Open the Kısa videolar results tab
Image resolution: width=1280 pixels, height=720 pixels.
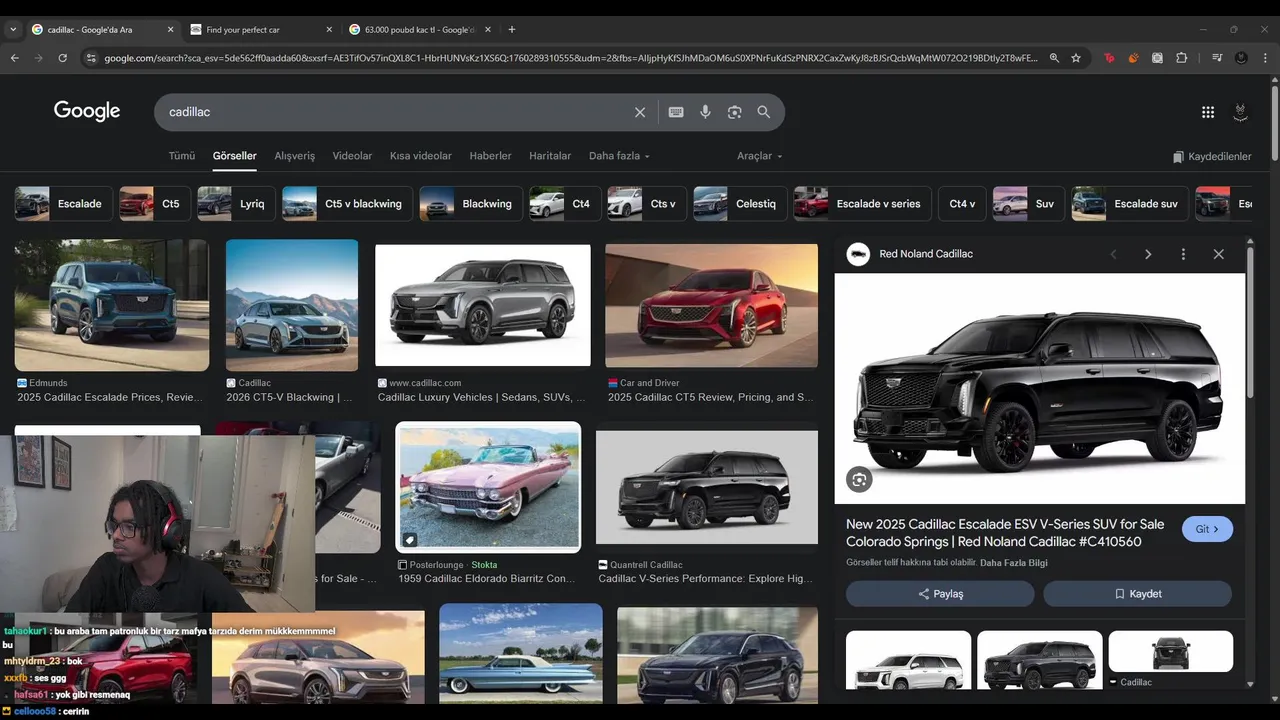[421, 156]
